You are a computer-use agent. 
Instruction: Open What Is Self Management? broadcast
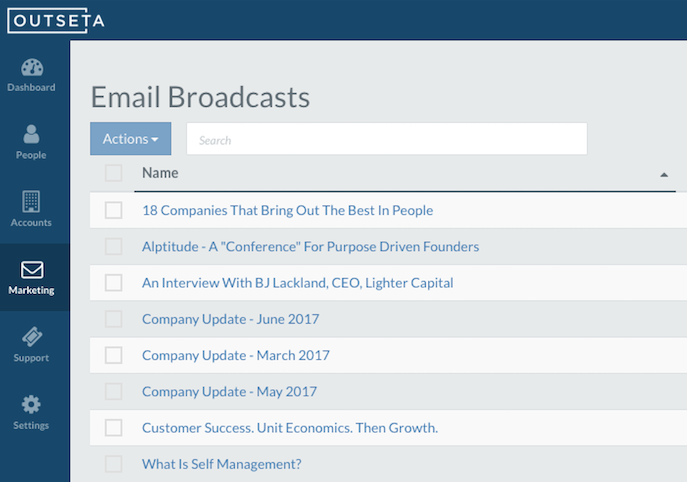point(222,464)
